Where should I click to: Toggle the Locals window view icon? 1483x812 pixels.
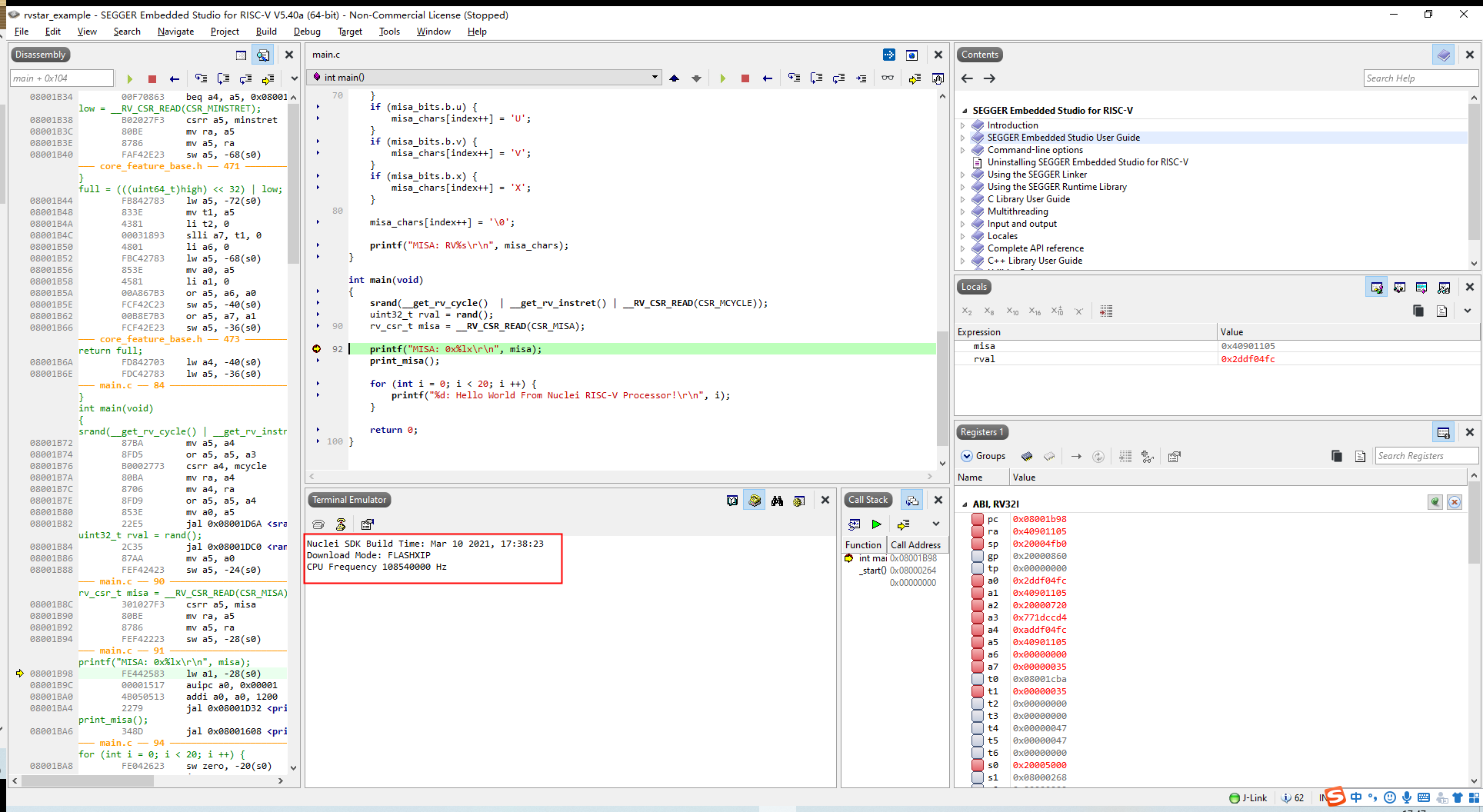coord(1377,288)
